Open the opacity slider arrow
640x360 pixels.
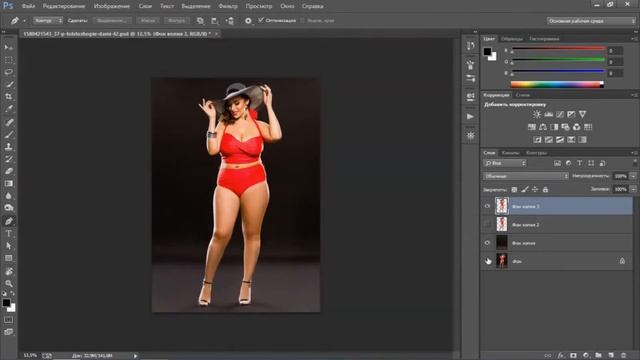(x=633, y=176)
